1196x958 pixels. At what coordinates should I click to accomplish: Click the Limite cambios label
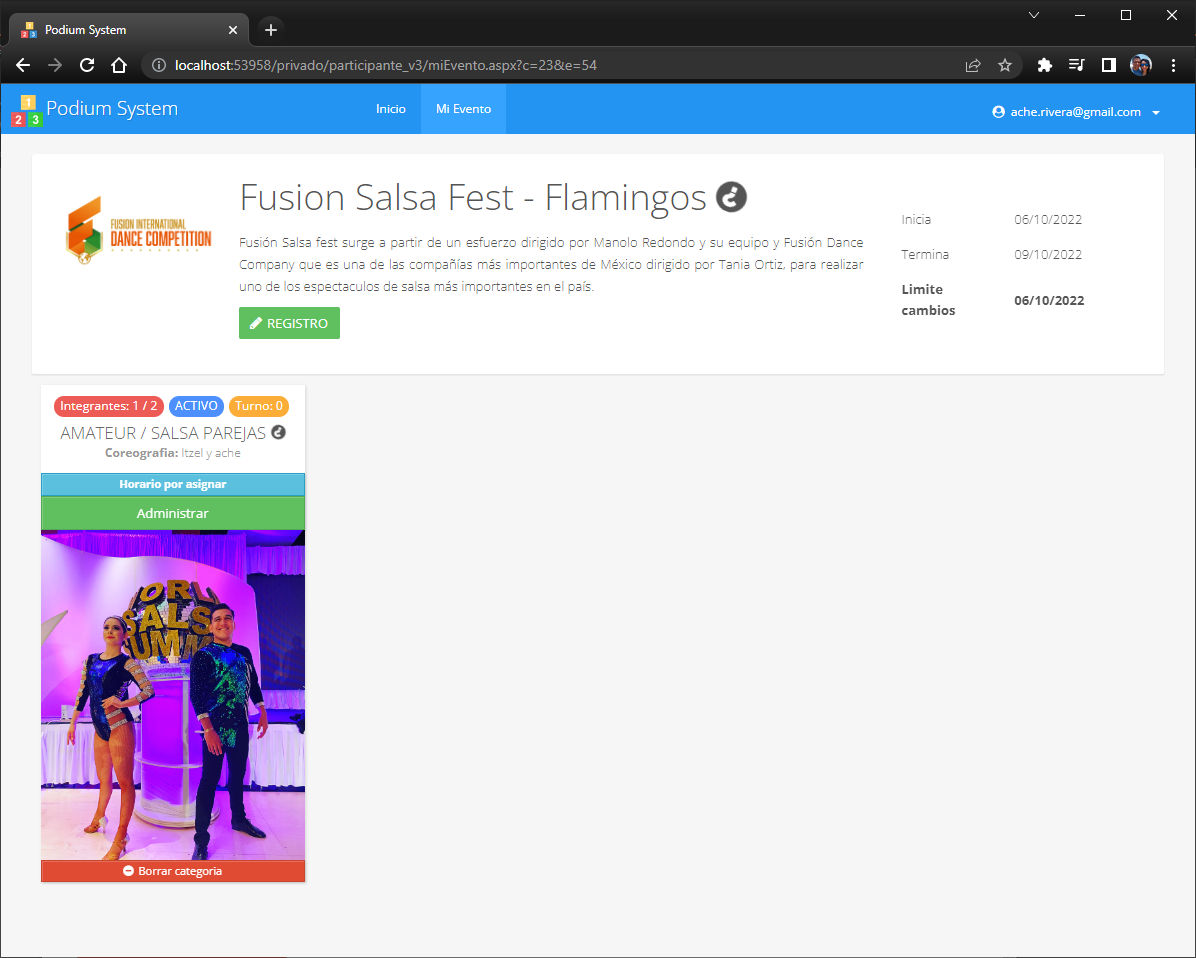[928, 300]
